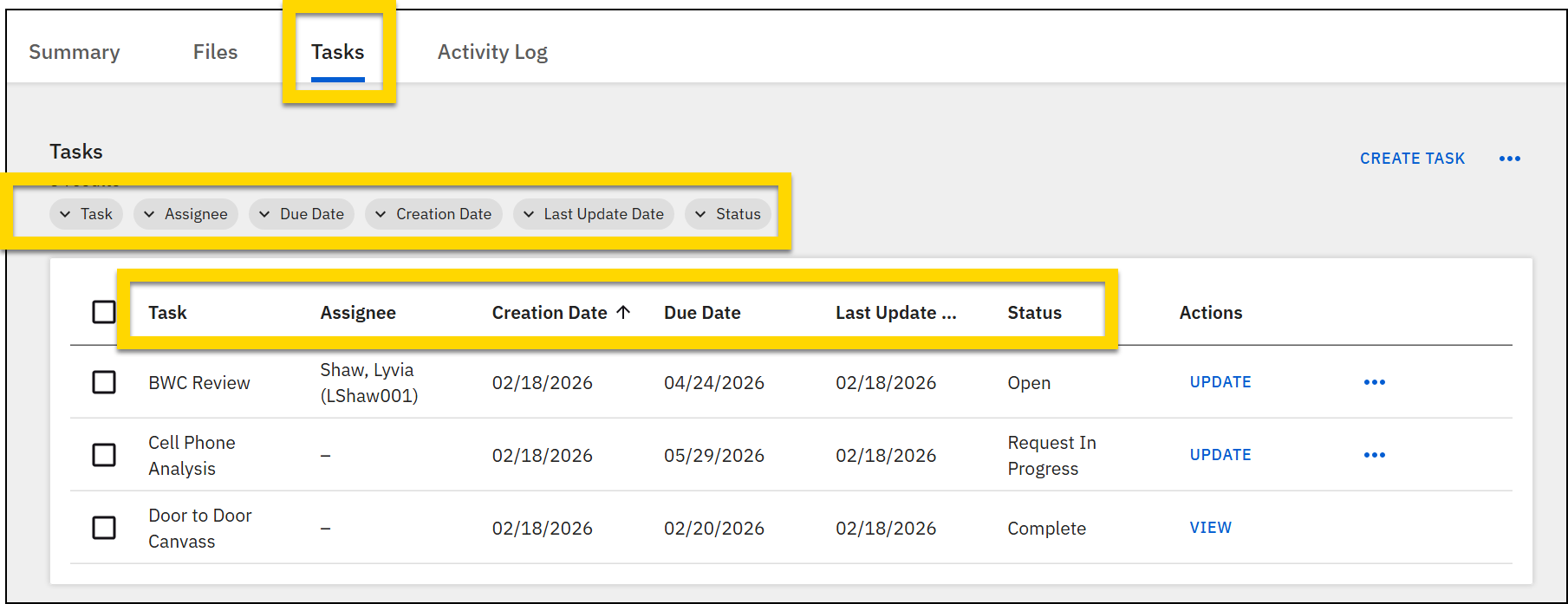Open the Activity Log tab
This screenshot has width=1568, height=604.
click(x=492, y=52)
